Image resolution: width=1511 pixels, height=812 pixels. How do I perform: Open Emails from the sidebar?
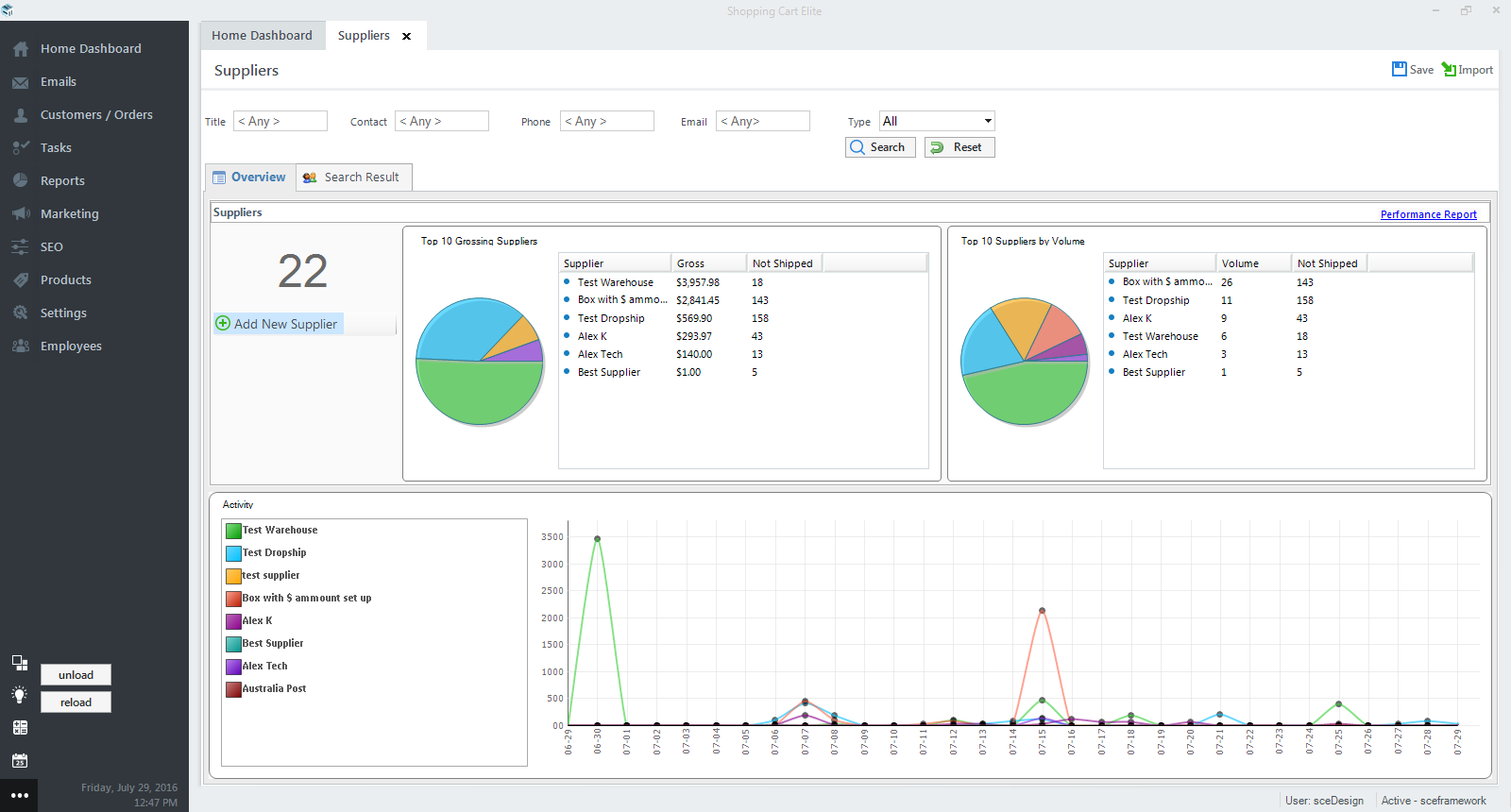pyautogui.click(x=58, y=82)
